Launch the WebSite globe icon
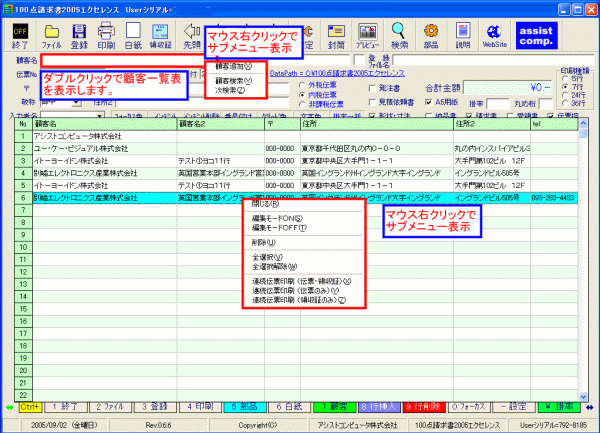This screenshot has height=433, width=600. pos(494,36)
